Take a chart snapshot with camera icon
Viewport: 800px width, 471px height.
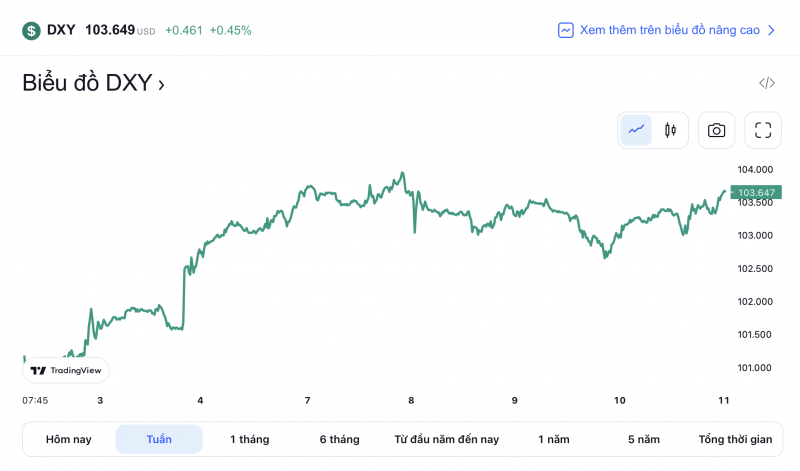(x=716, y=130)
